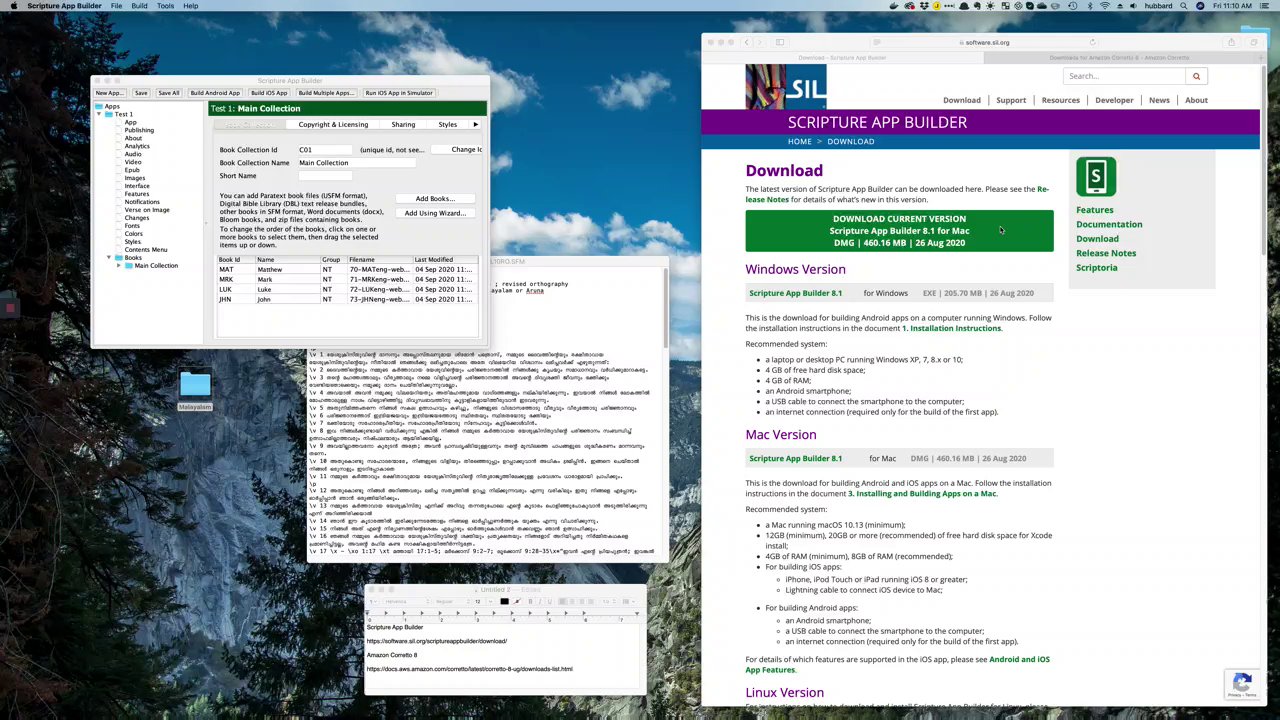Click the green Scripture App Builder phone icon
This screenshot has height=720, width=1280.
point(1096,177)
